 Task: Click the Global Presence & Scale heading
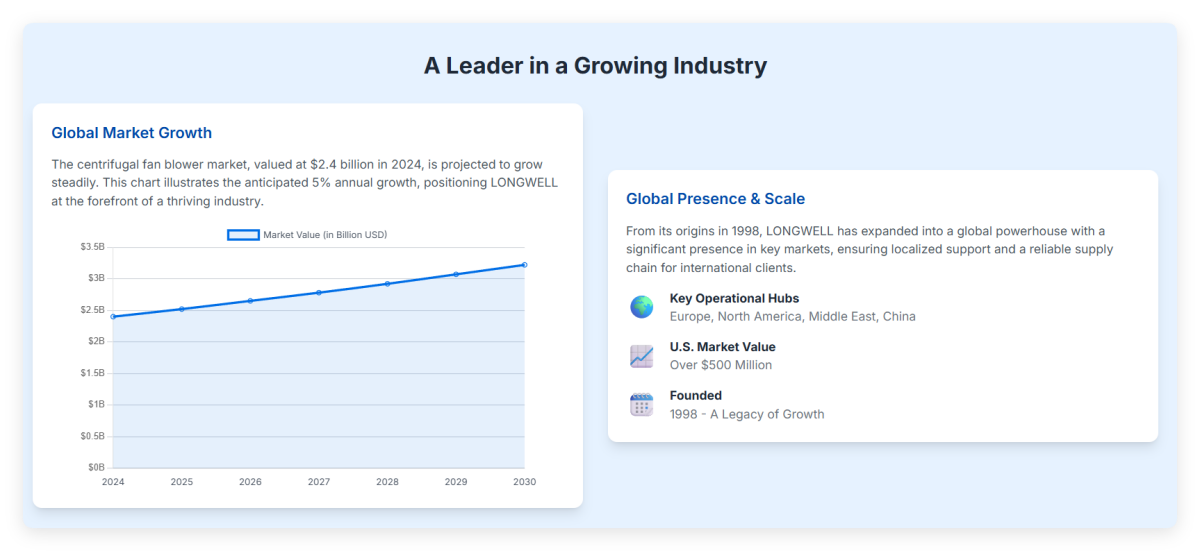pos(716,199)
